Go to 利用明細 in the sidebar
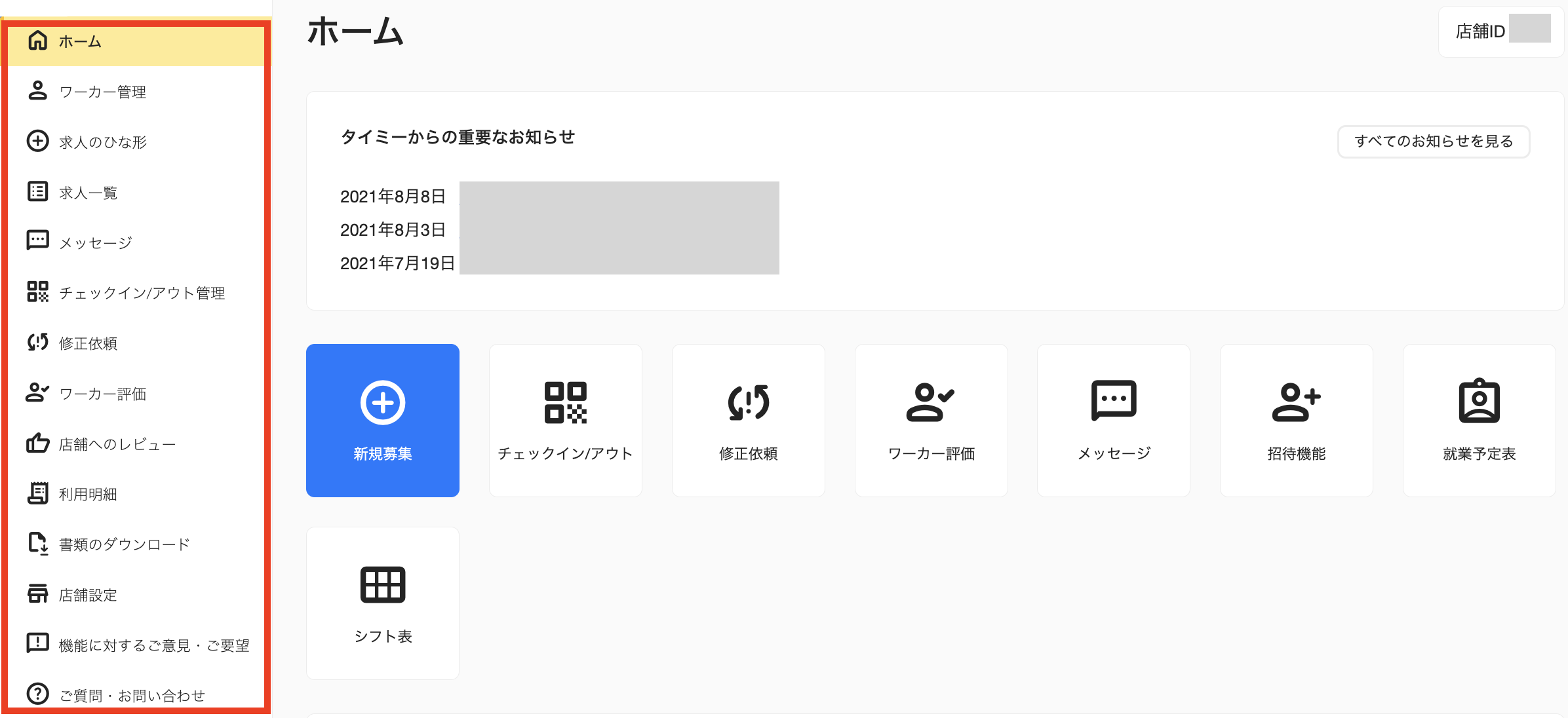1568x718 pixels. tap(136, 493)
